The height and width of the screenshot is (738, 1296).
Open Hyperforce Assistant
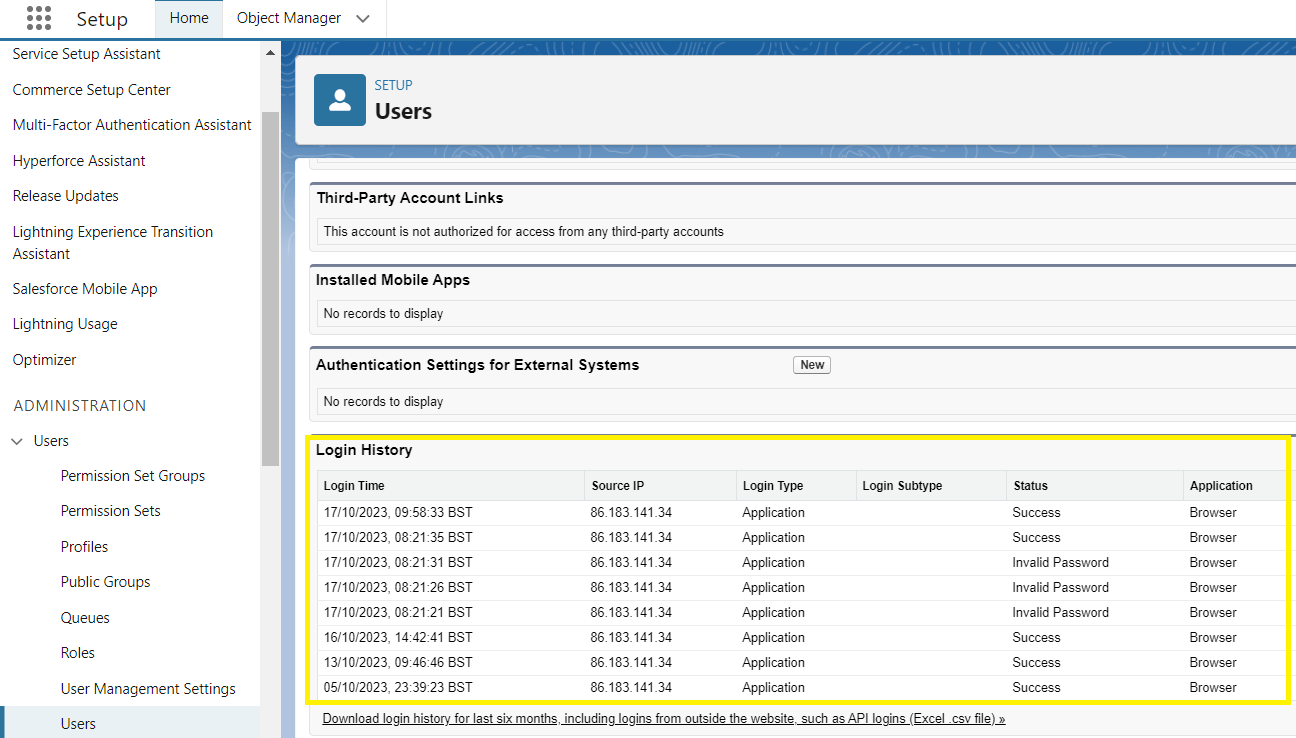pos(79,161)
